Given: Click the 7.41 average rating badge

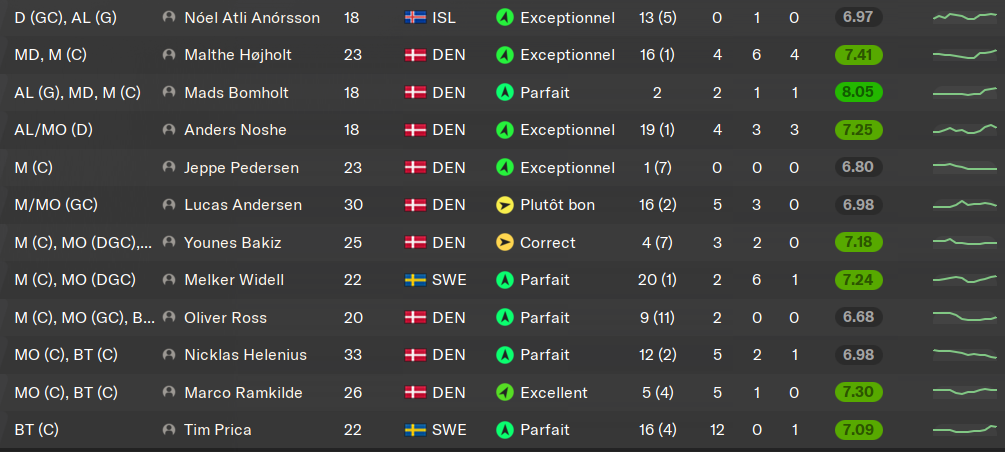Looking at the screenshot, I should 858,55.
